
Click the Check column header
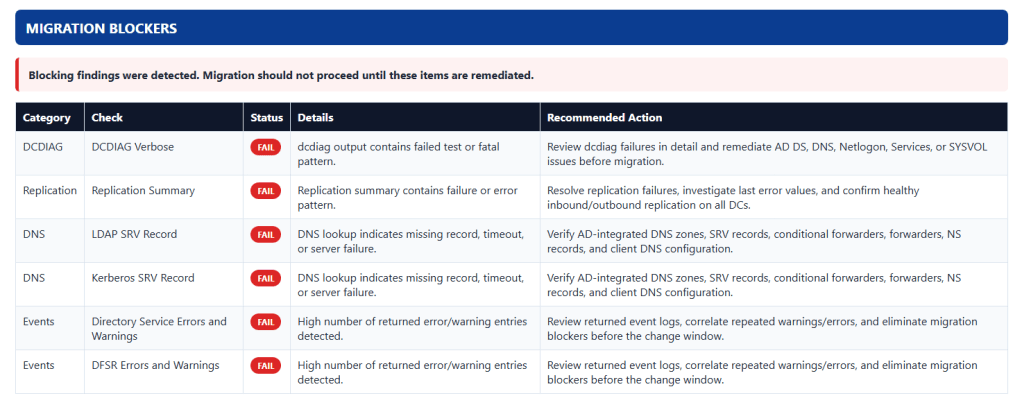pos(107,117)
